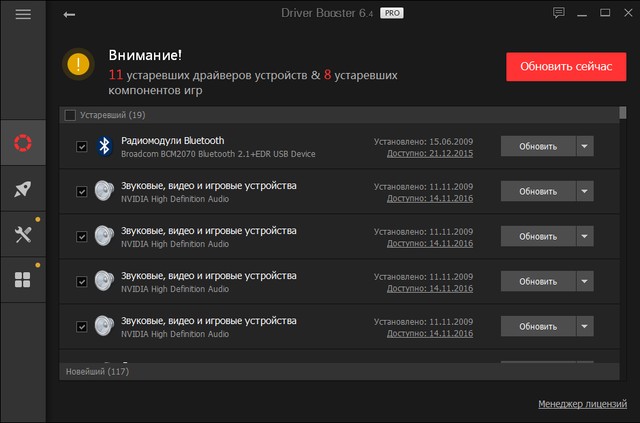The width and height of the screenshot is (640, 423).
Task: Open the hamburger menu in the sidebar
Action: pos(23,15)
